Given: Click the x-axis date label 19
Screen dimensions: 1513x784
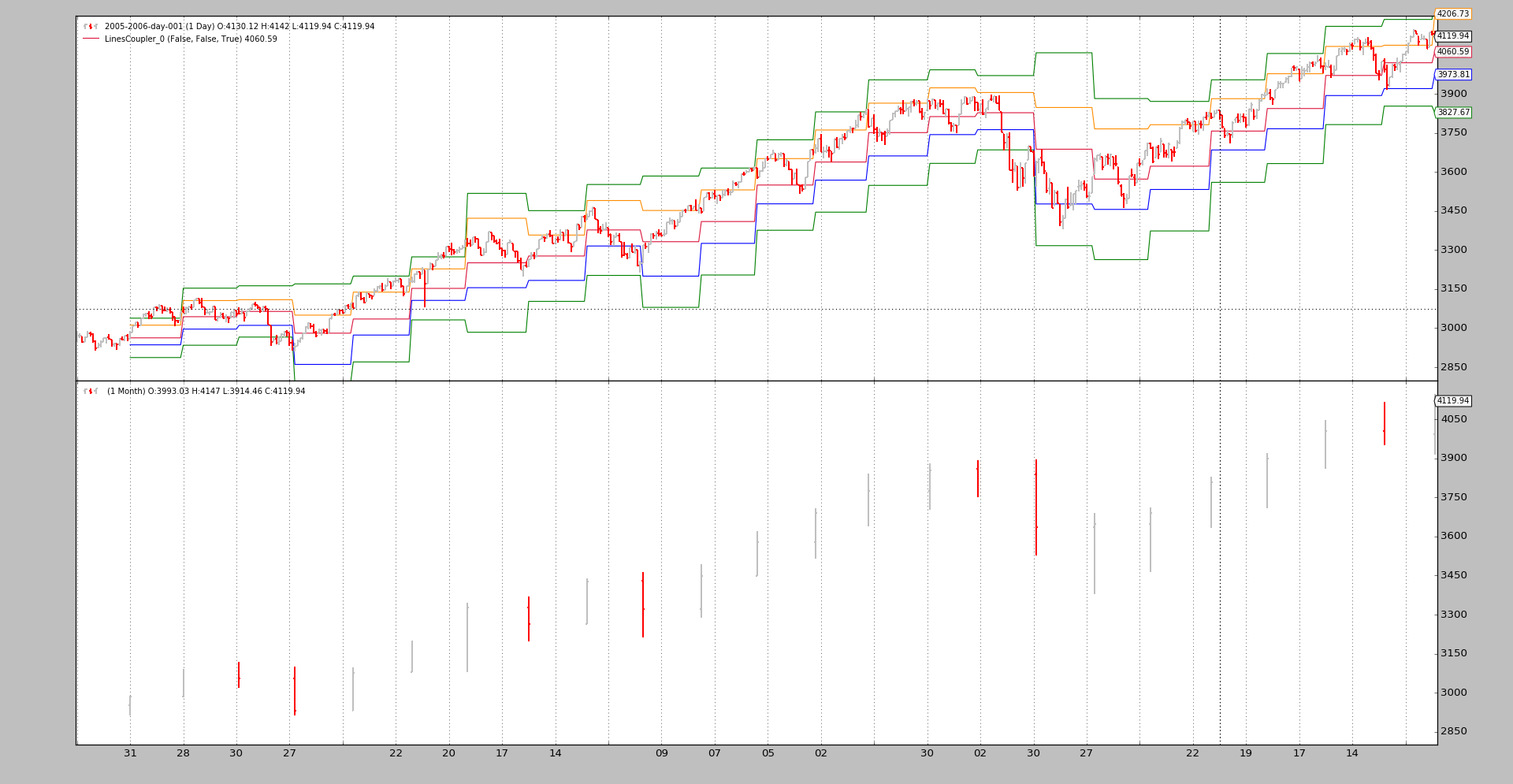Looking at the screenshot, I should coord(1245,753).
